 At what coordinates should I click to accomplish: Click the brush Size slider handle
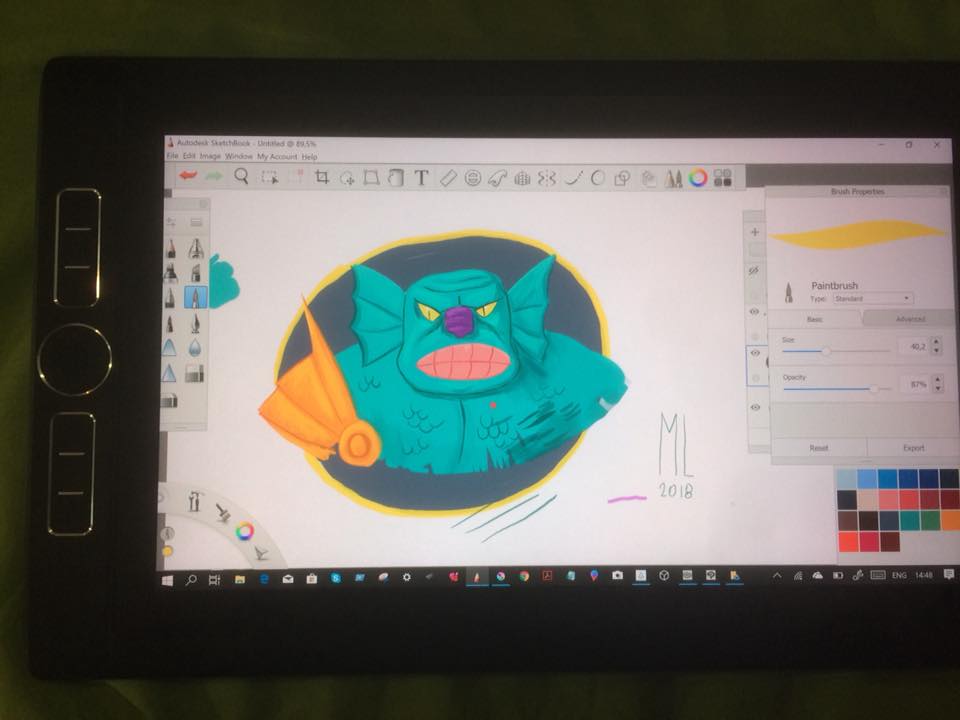click(826, 351)
